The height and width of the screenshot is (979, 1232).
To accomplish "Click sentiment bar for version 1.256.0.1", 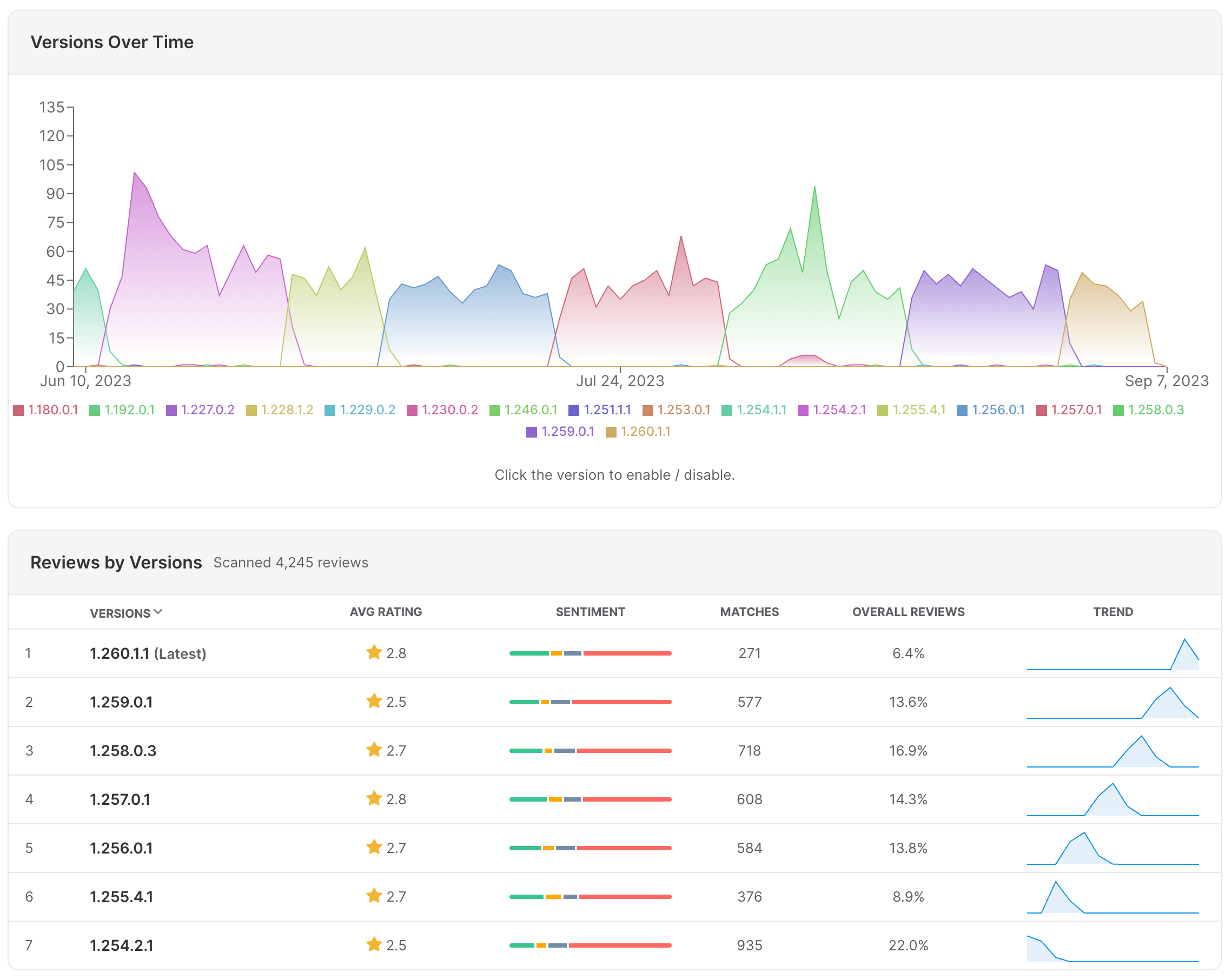I will 590,848.
